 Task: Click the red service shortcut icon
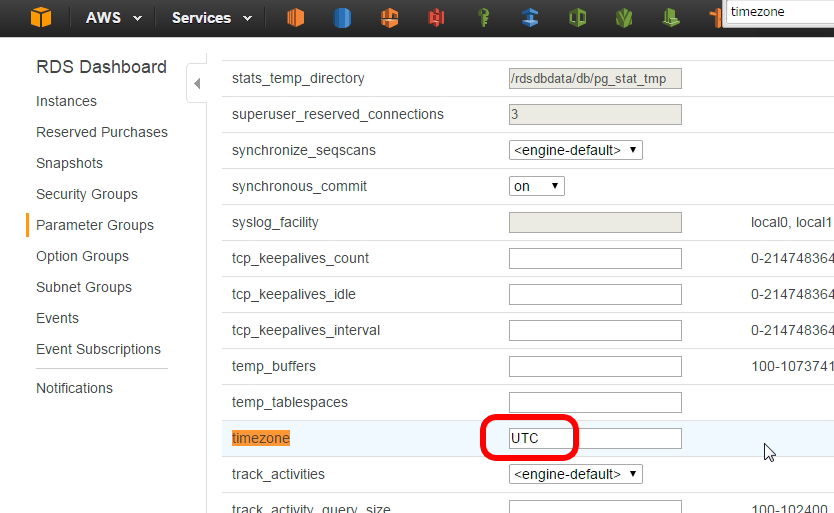click(436, 18)
